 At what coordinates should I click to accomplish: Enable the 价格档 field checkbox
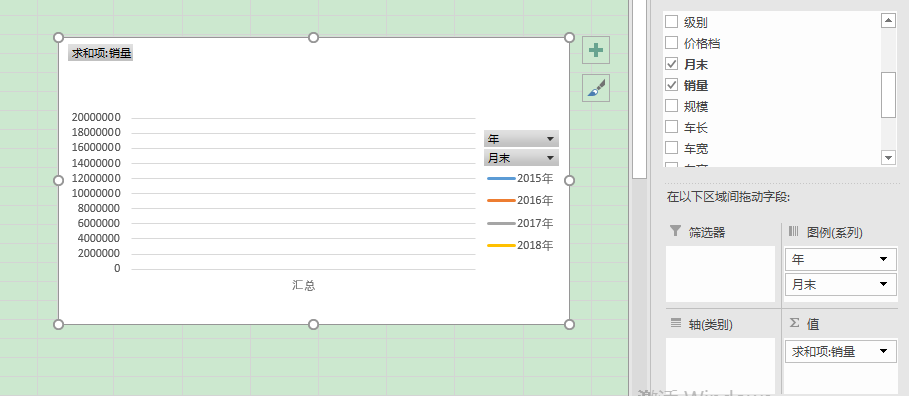click(671, 43)
